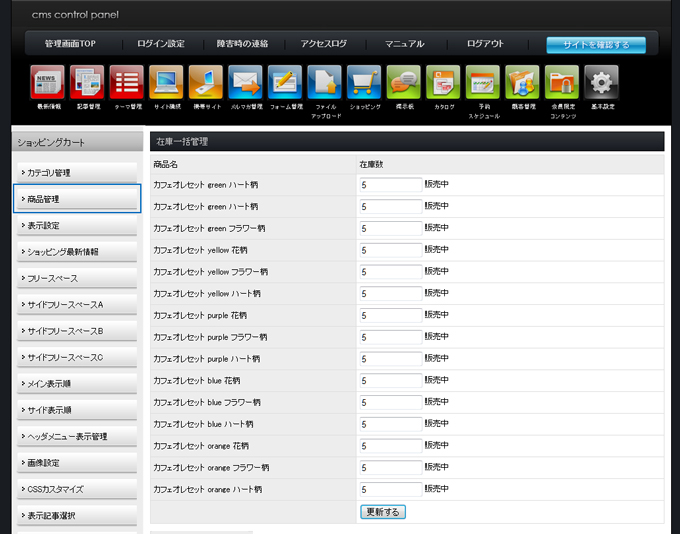Click stock field for first green ハート柄 item
This screenshot has width=680, height=534.
(390, 185)
